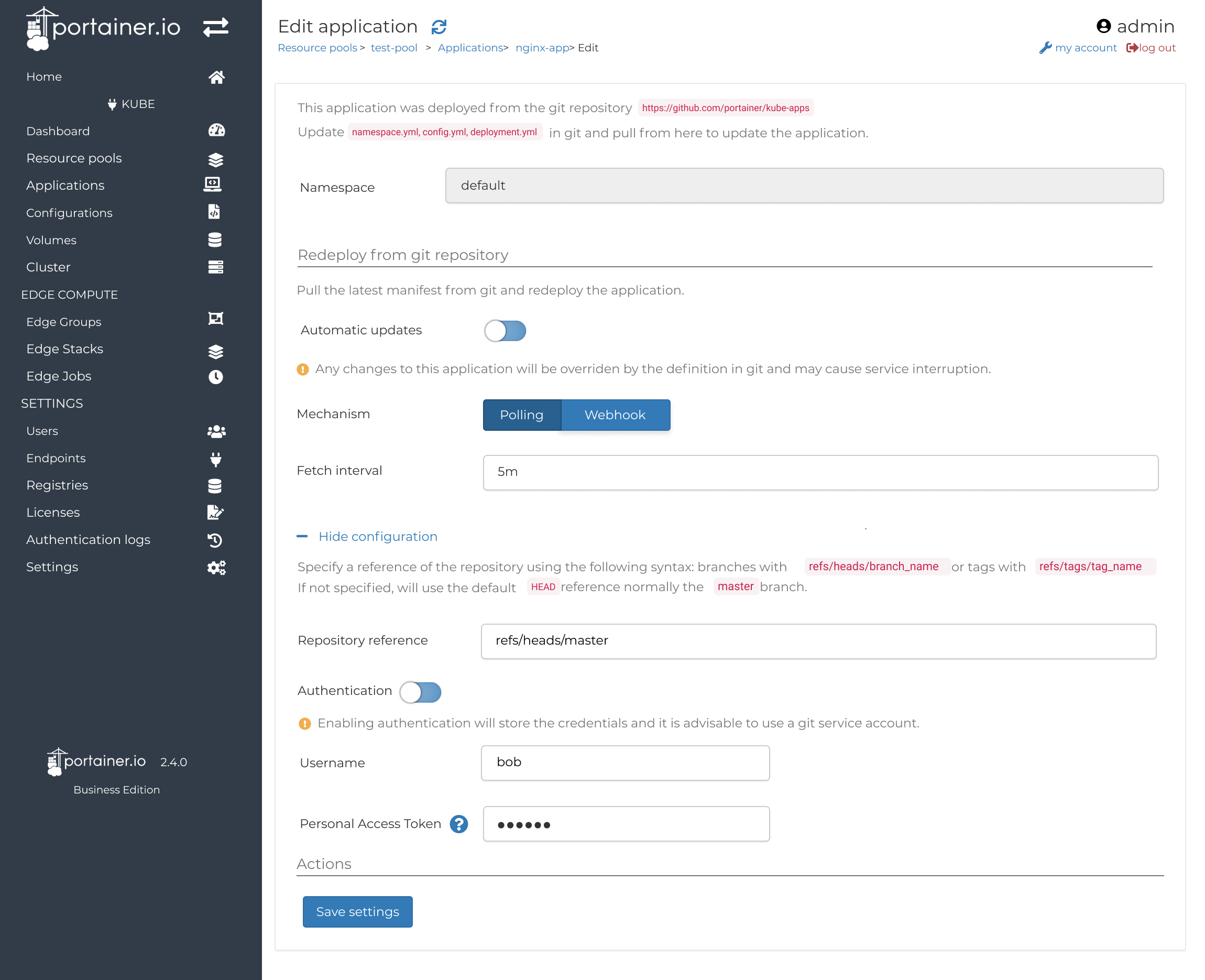
Task: Open Home in the sidebar
Action: 44,77
